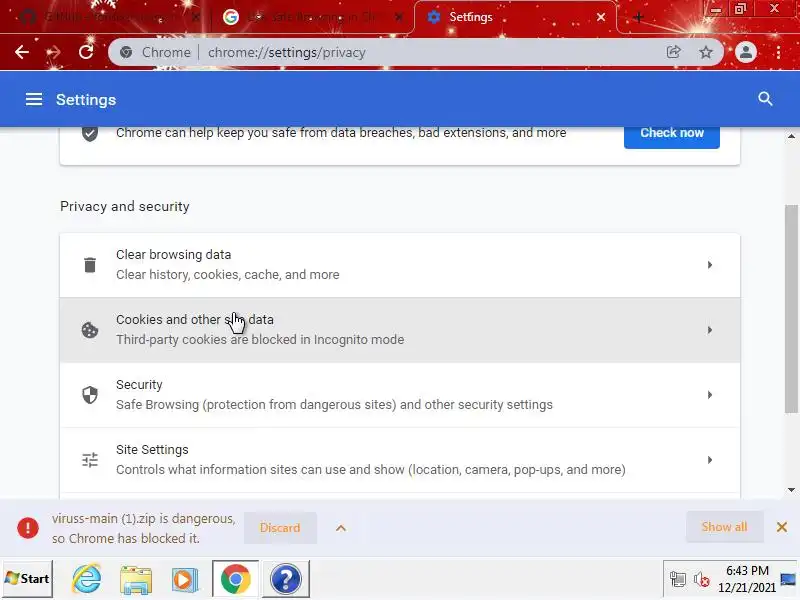The width and height of the screenshot is (800, 600).
Task: Click the share page icon in address bar
Action: [x=673, y=52]
